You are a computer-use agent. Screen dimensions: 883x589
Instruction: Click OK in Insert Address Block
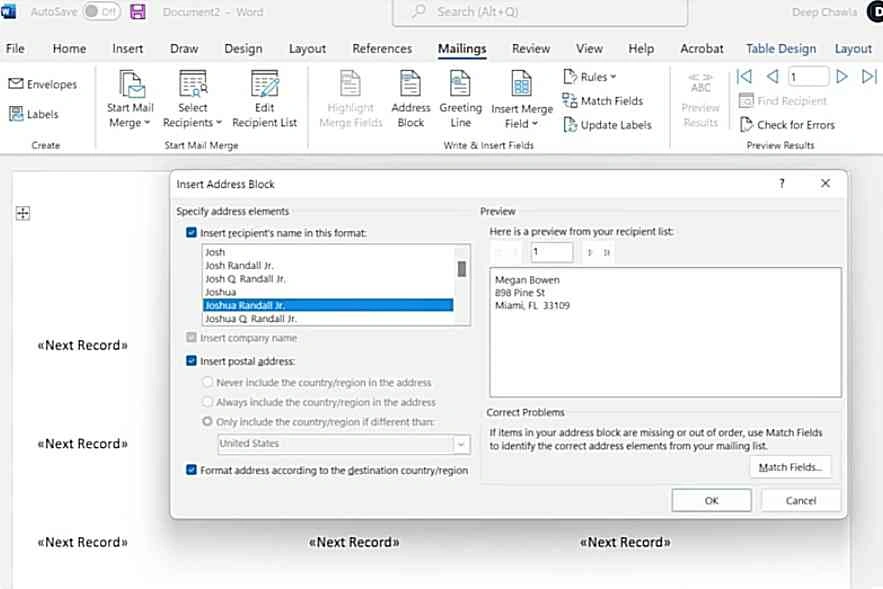711,500
